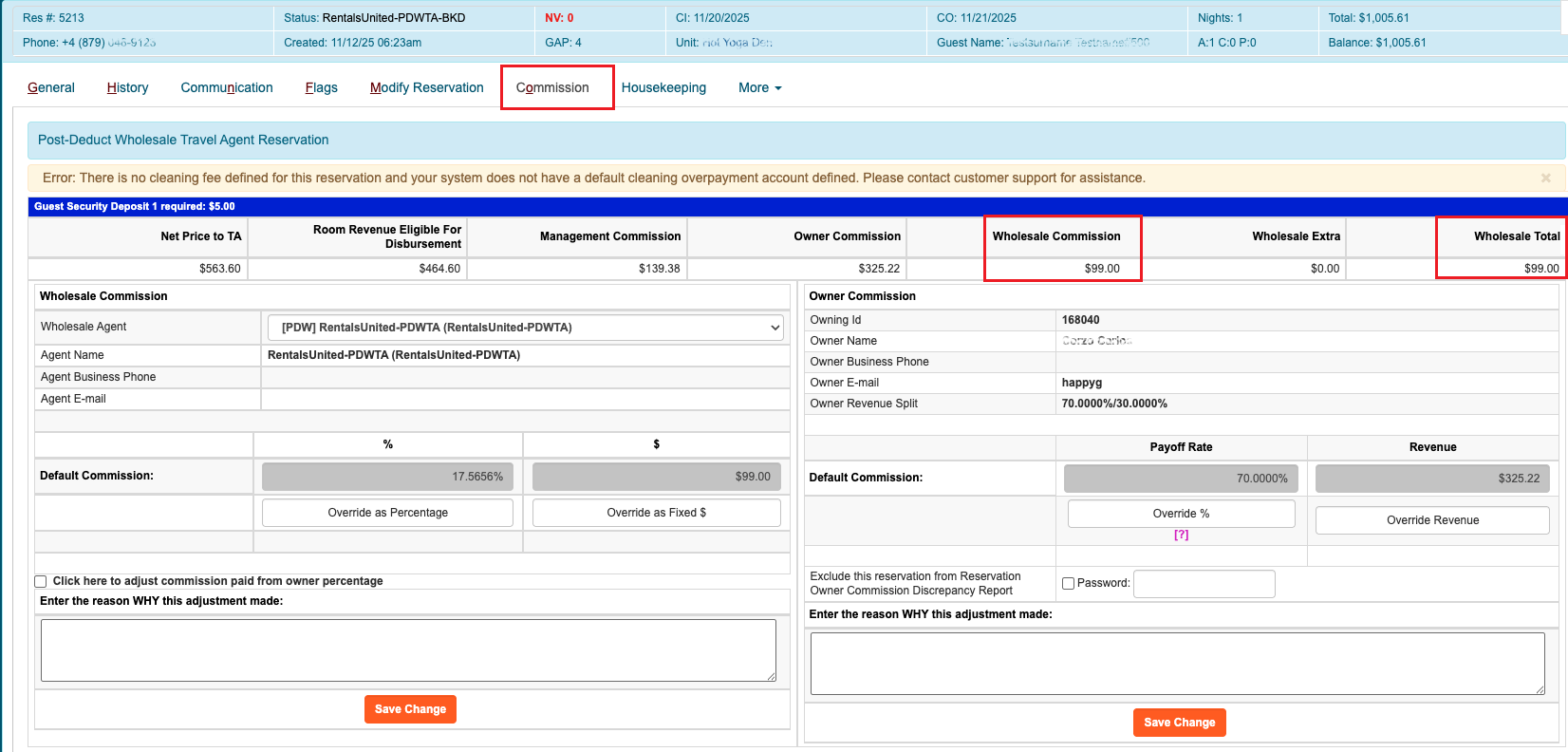The image size is (1568, 752).
Task: Open the Flags tab
Action: tap(321, 87)
